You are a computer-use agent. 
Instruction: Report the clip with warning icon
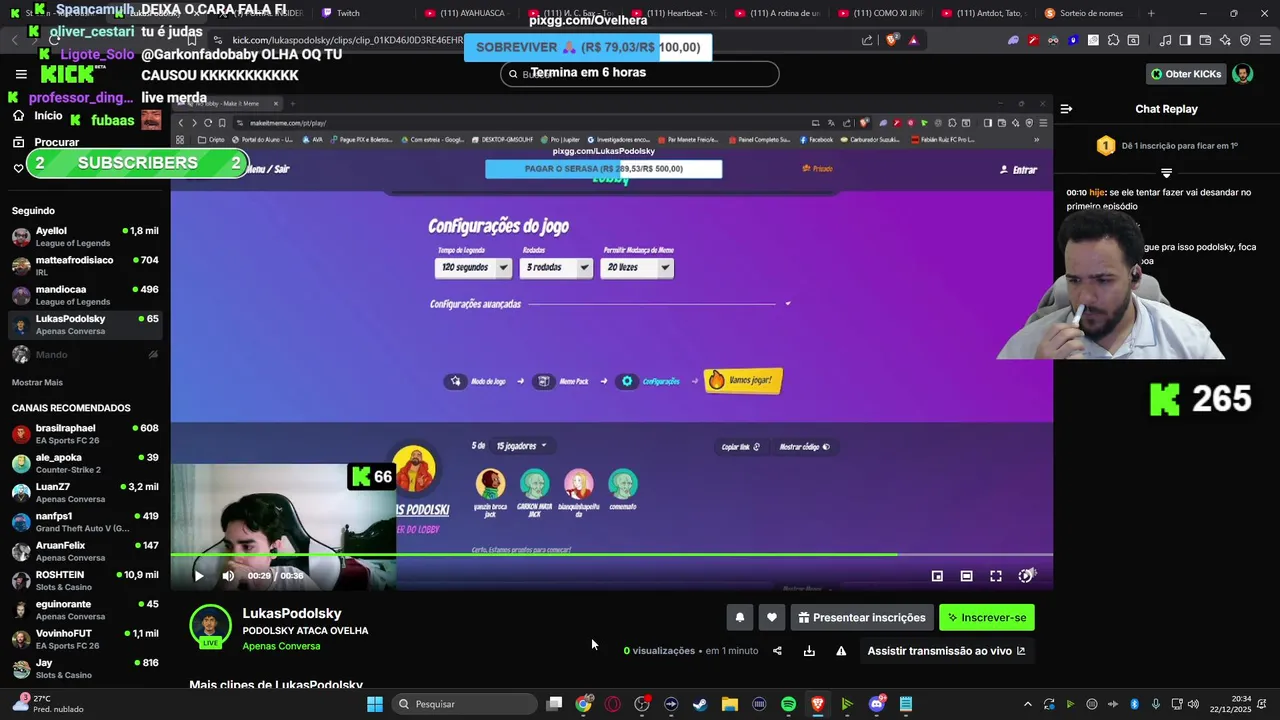pyautogui.click(x=841, y=651)
